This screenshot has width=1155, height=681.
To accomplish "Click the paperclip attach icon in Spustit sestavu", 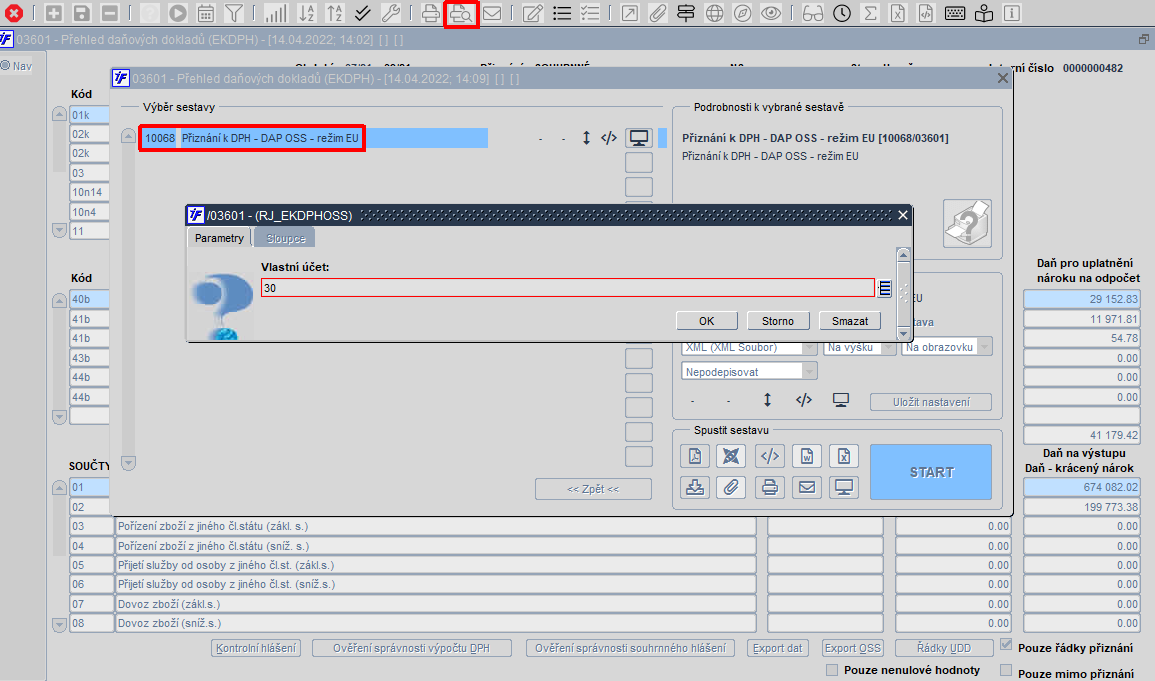I will pos(731,487).
